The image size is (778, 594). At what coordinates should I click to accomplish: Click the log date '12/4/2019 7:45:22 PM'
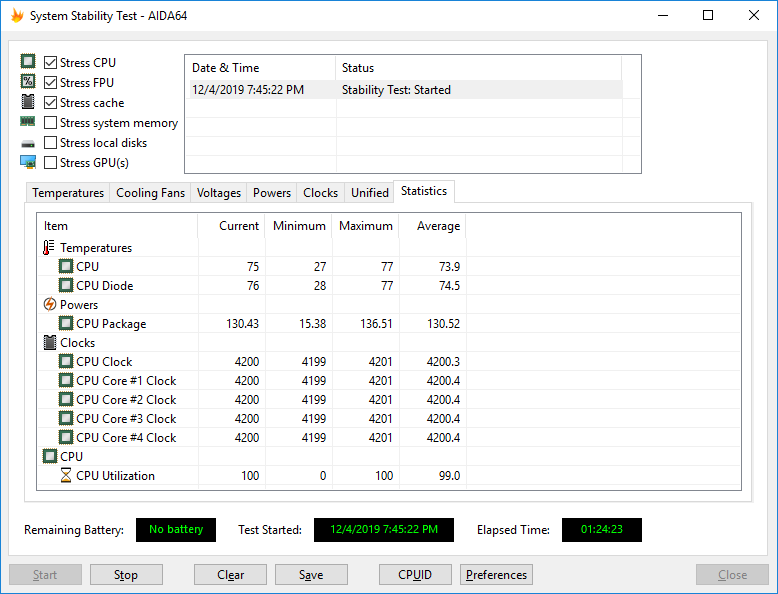tap(248, 90)
